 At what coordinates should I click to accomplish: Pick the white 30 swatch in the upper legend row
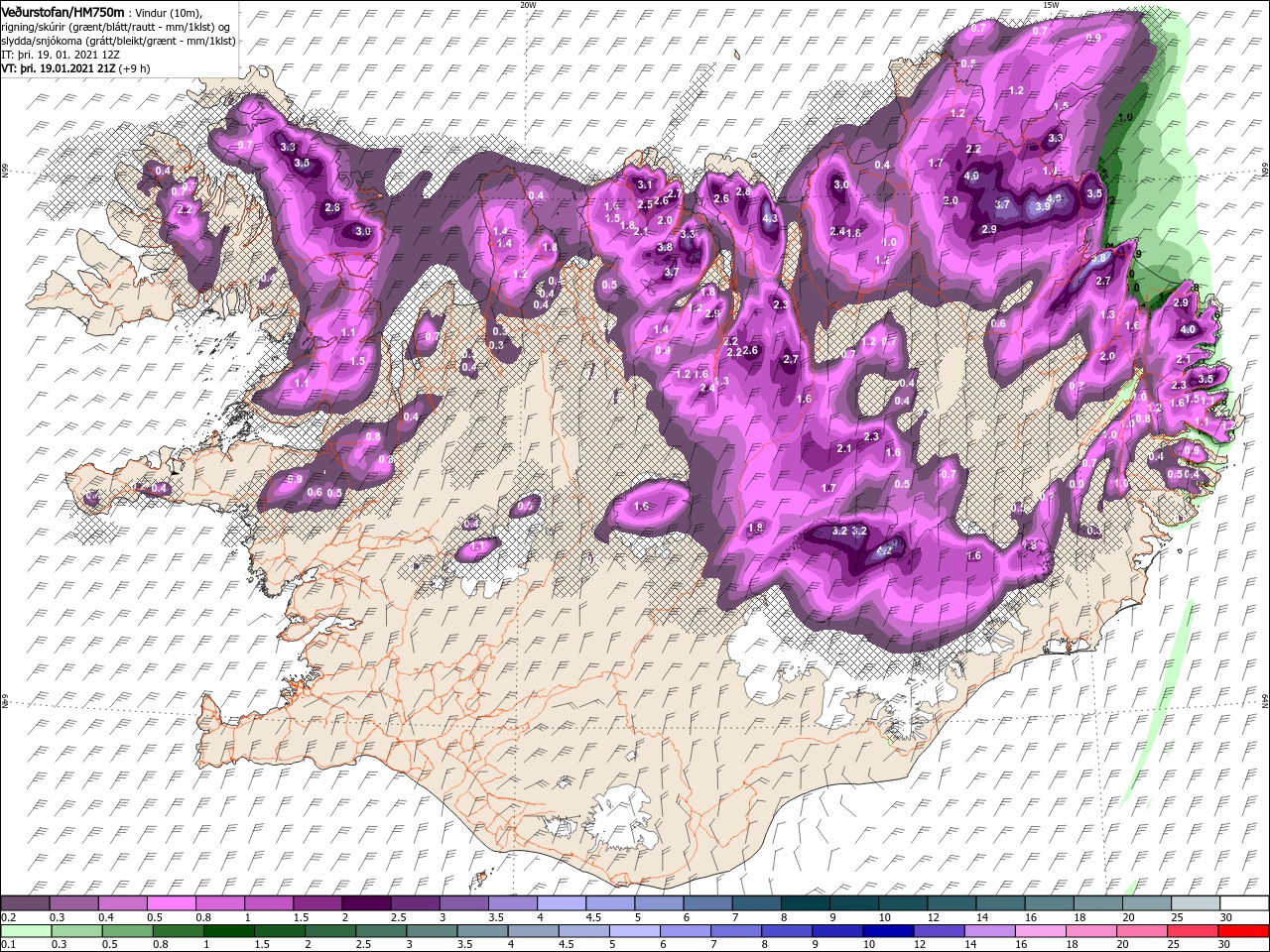coord(1242,903)
